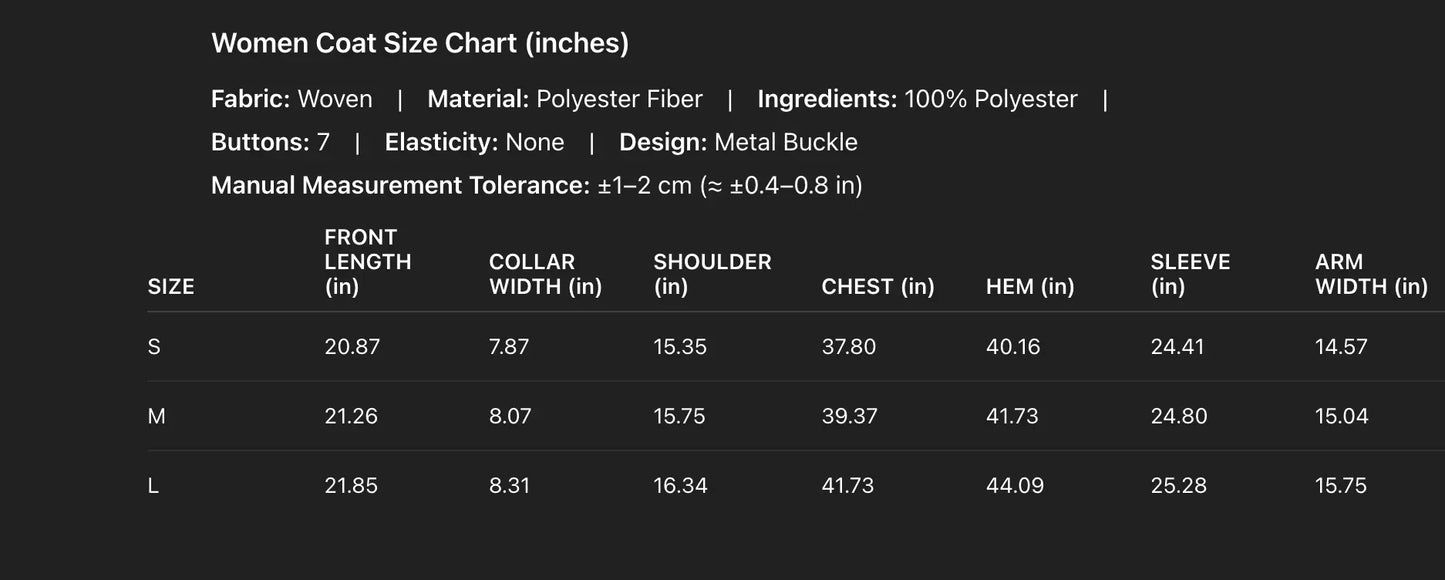Click the CHEST column header

(x=877, y=287)
